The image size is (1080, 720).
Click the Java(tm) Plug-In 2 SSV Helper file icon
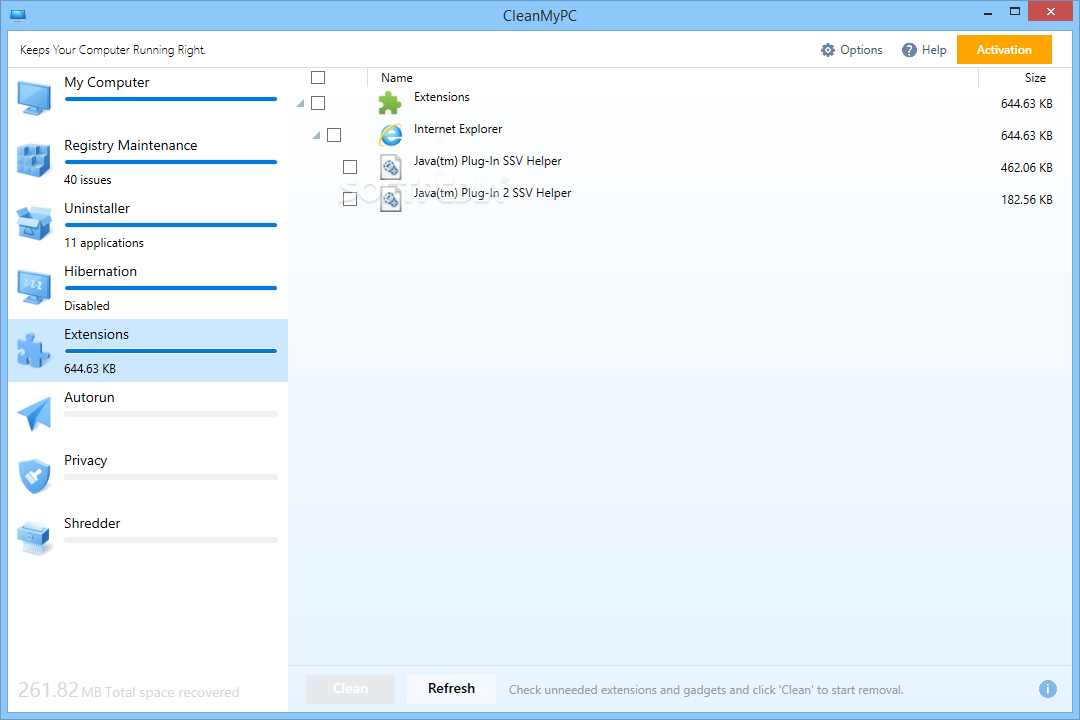point(391,199)
